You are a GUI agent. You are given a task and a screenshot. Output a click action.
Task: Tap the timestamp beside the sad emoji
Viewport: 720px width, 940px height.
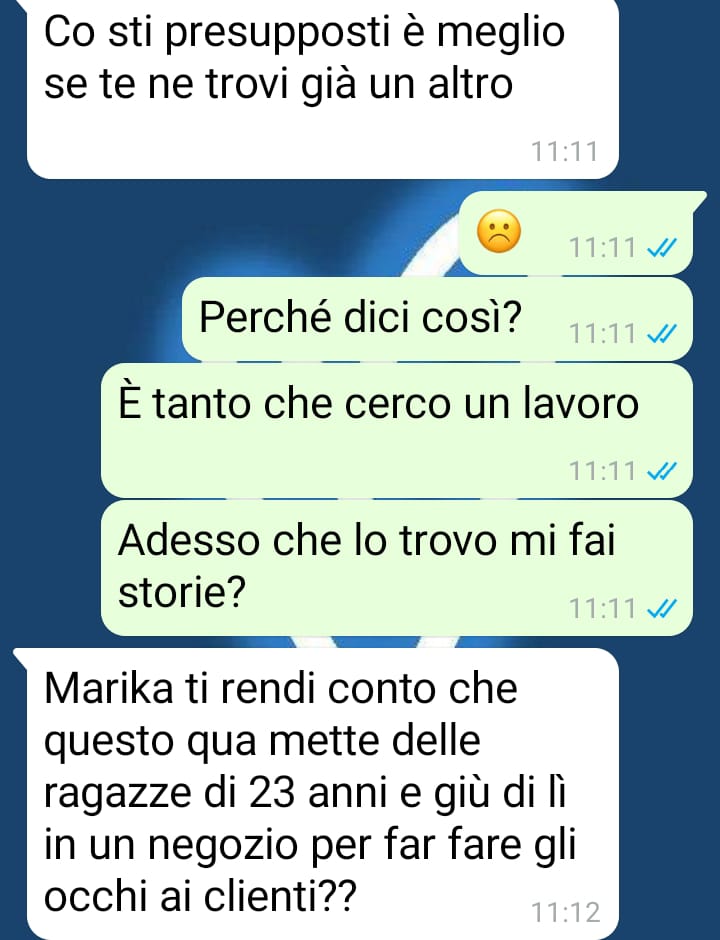tap(602, 247)
